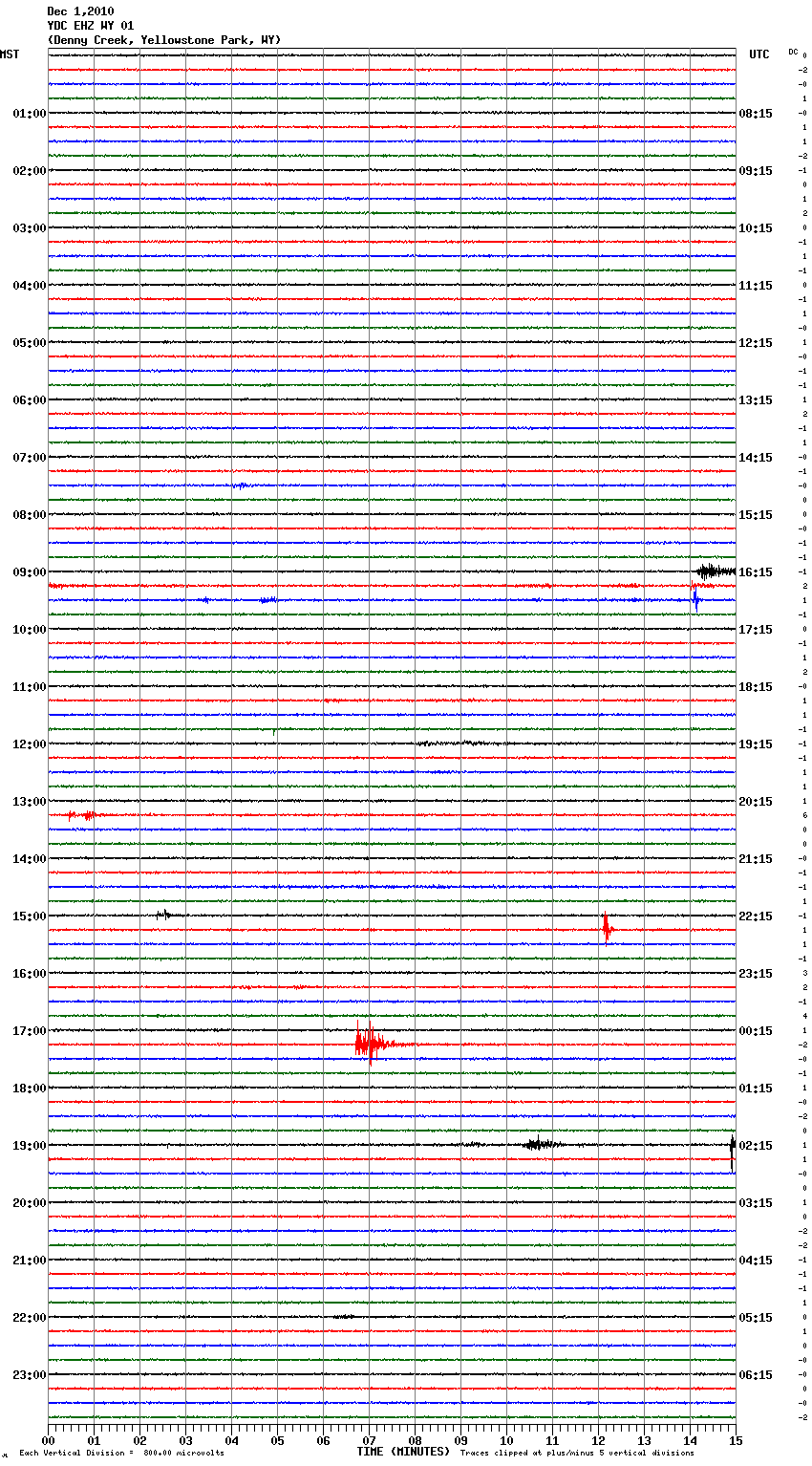The image size is (812, 1466).
Task: Click minute '15' on the time axis
Action: coord(736,1440)
